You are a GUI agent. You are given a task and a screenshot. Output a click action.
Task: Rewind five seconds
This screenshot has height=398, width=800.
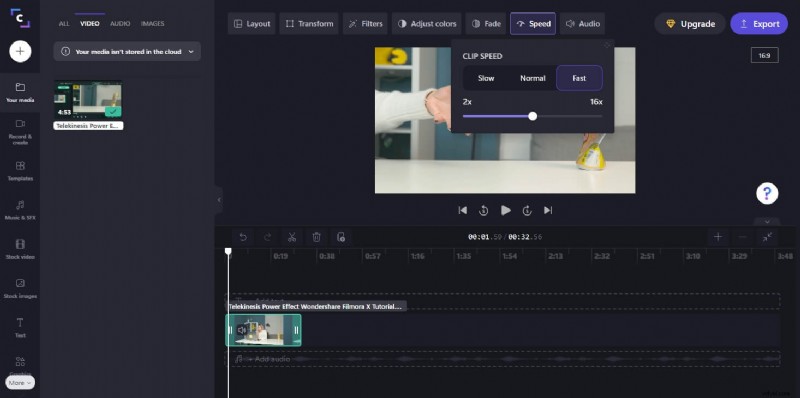pyautogui.click(x=484, y=210)
